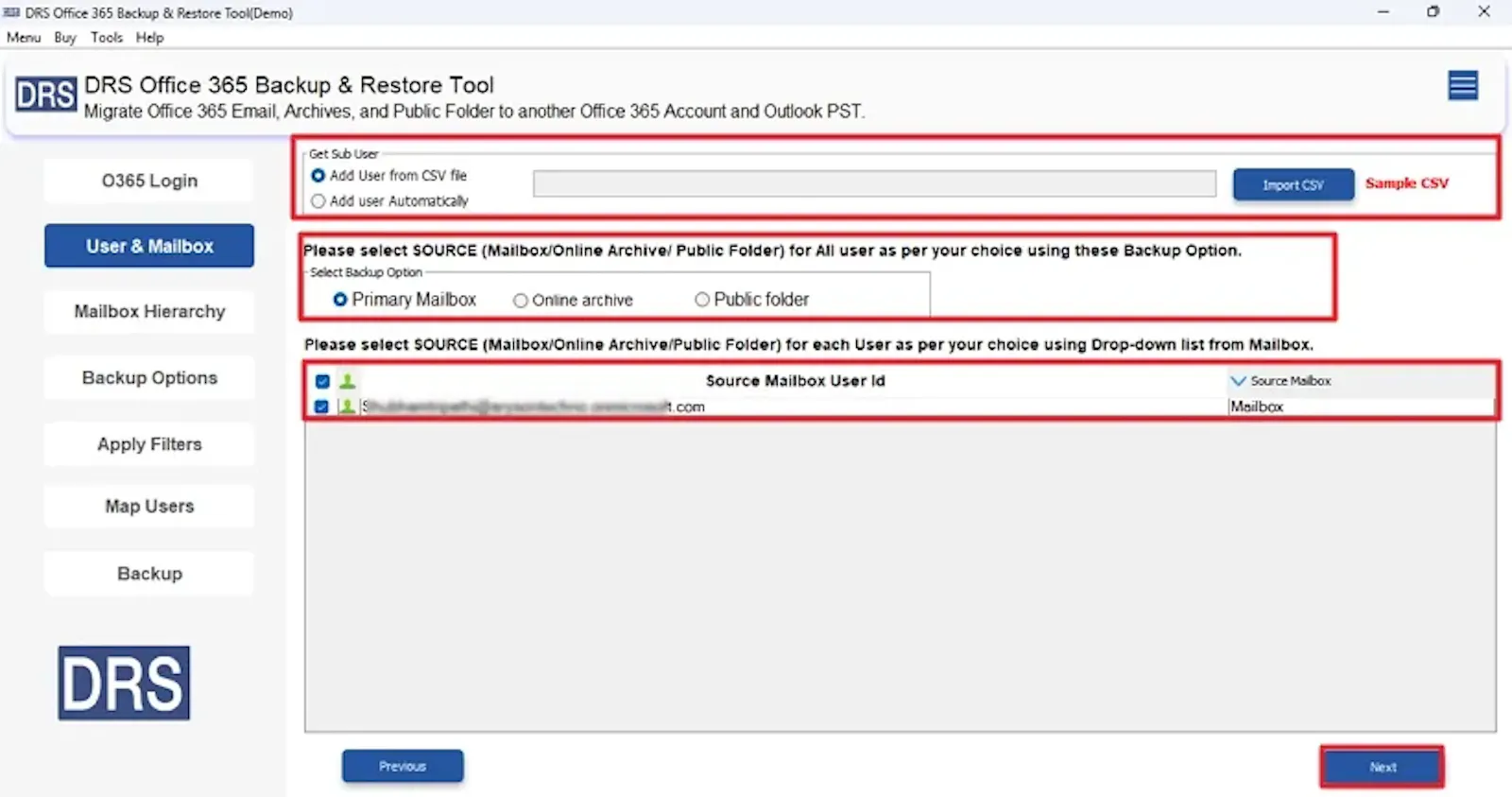1512x797 pixels.
Task: Go to the Backup step in sidebar
Action: click(x=149, y=573)
